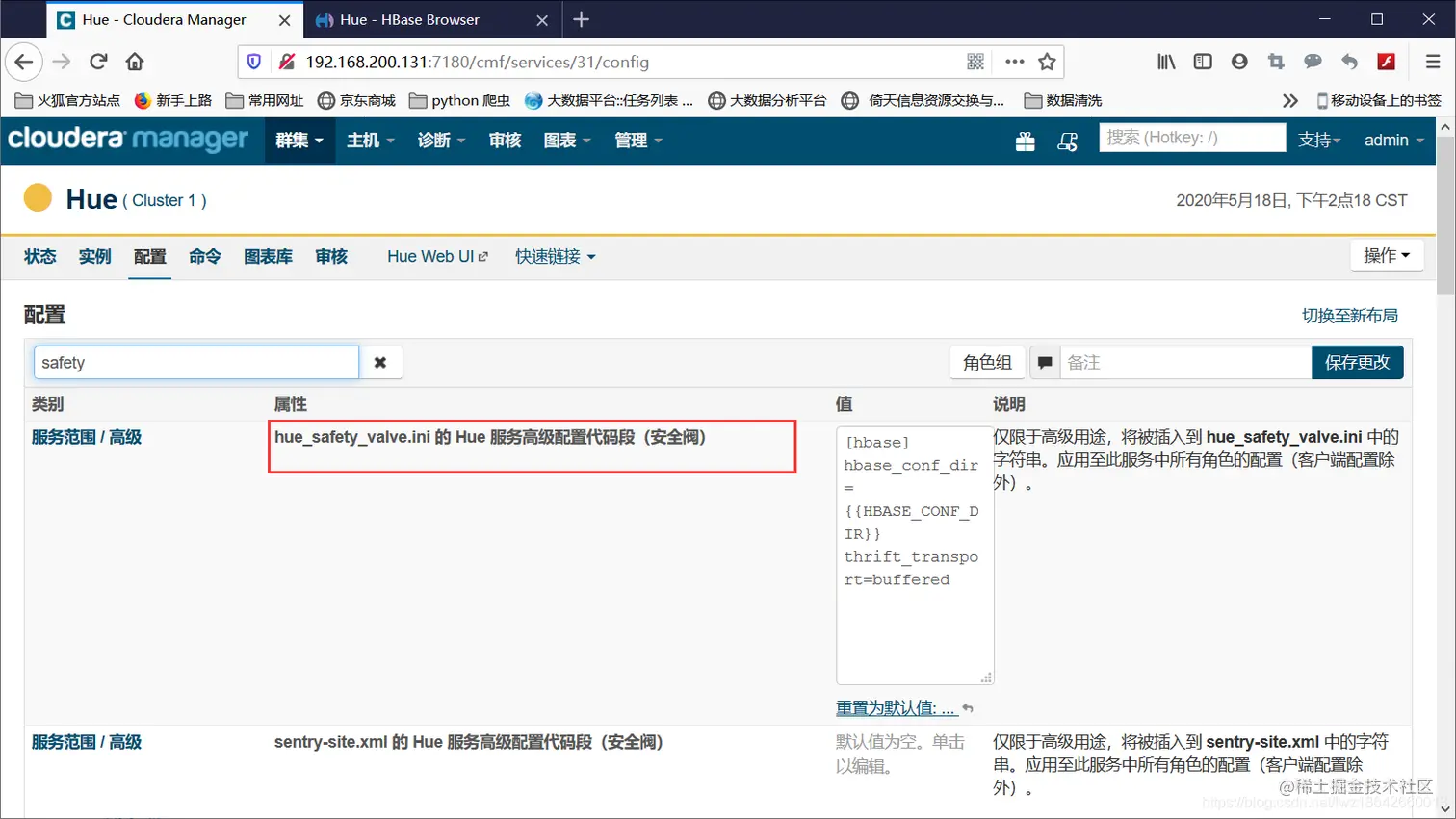Open the 审核 item in the top navigation bar

(505, 141)
